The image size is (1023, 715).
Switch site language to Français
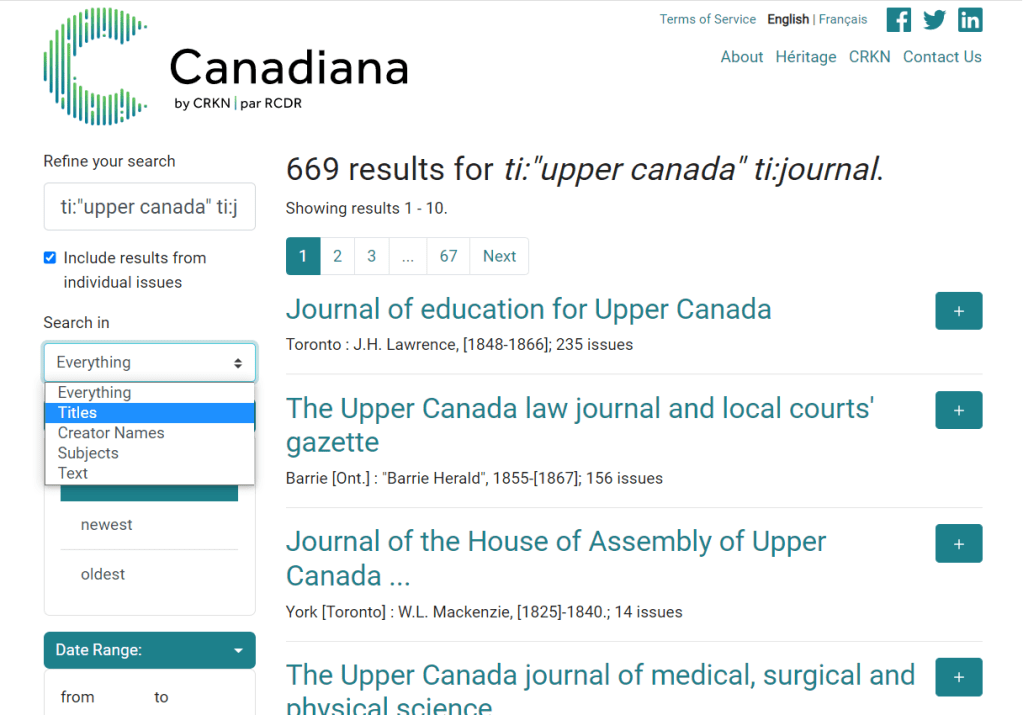(843, 19)
